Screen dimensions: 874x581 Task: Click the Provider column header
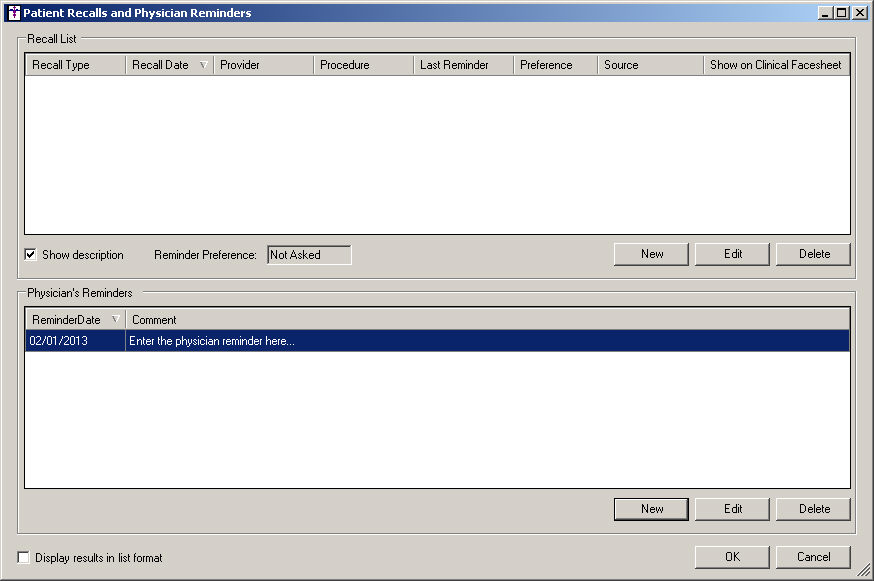point(263,65)
